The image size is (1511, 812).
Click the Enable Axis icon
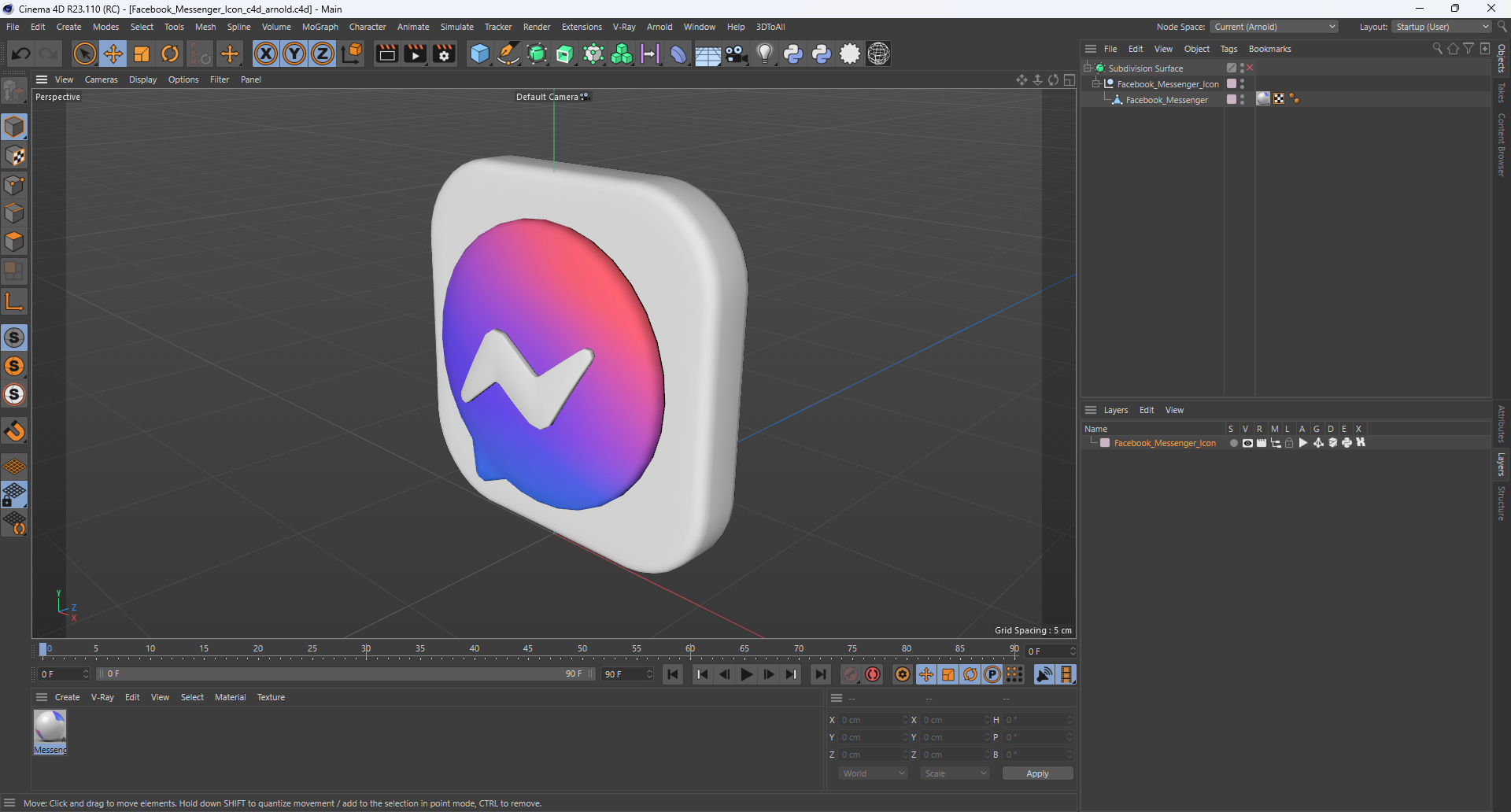pos(14,301)
